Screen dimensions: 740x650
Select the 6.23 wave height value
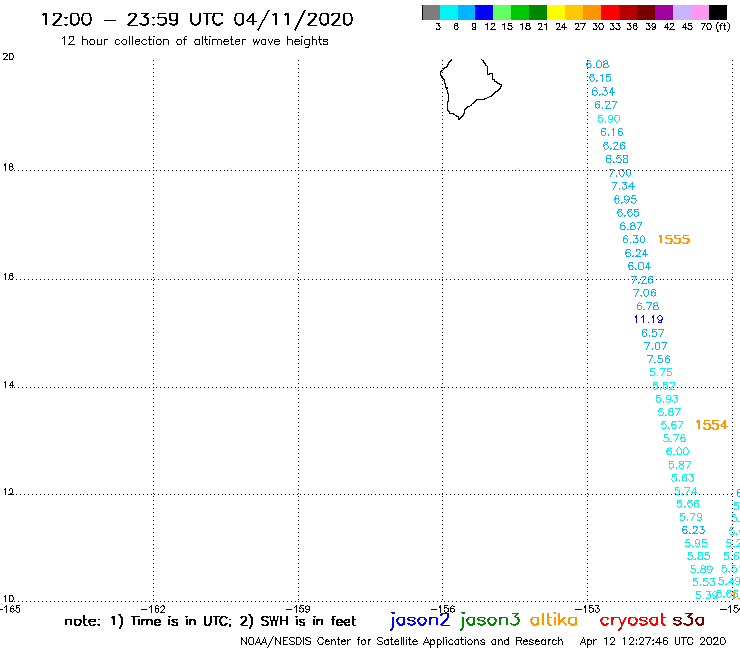693,531
